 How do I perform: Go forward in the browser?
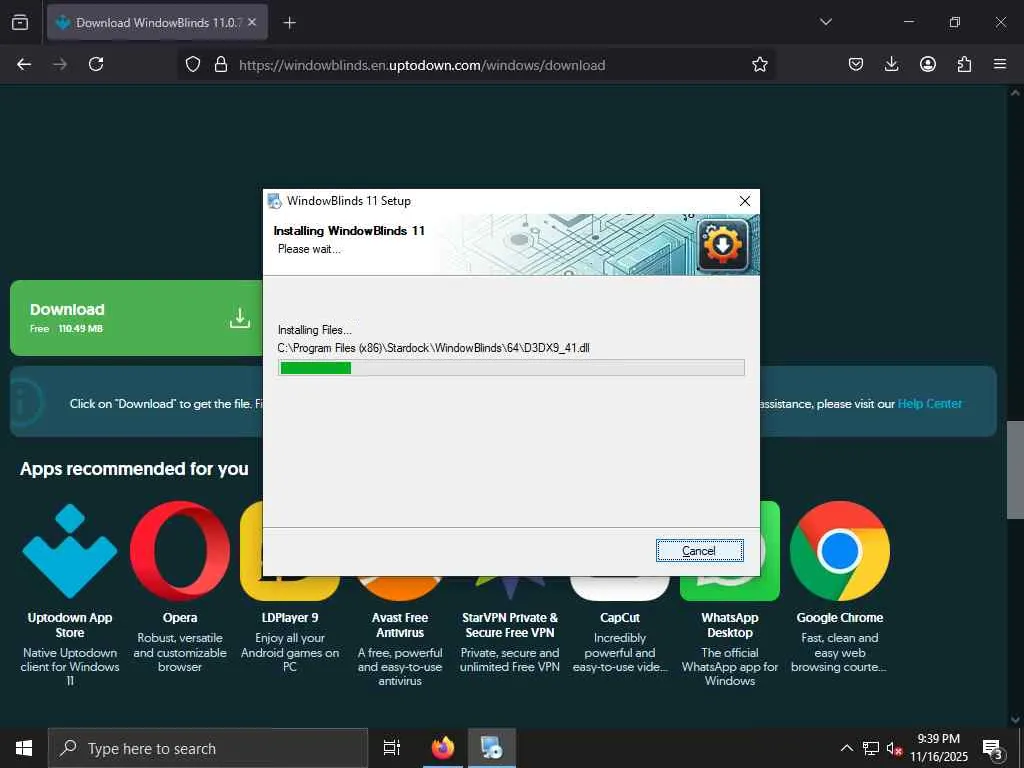point(60,64)
